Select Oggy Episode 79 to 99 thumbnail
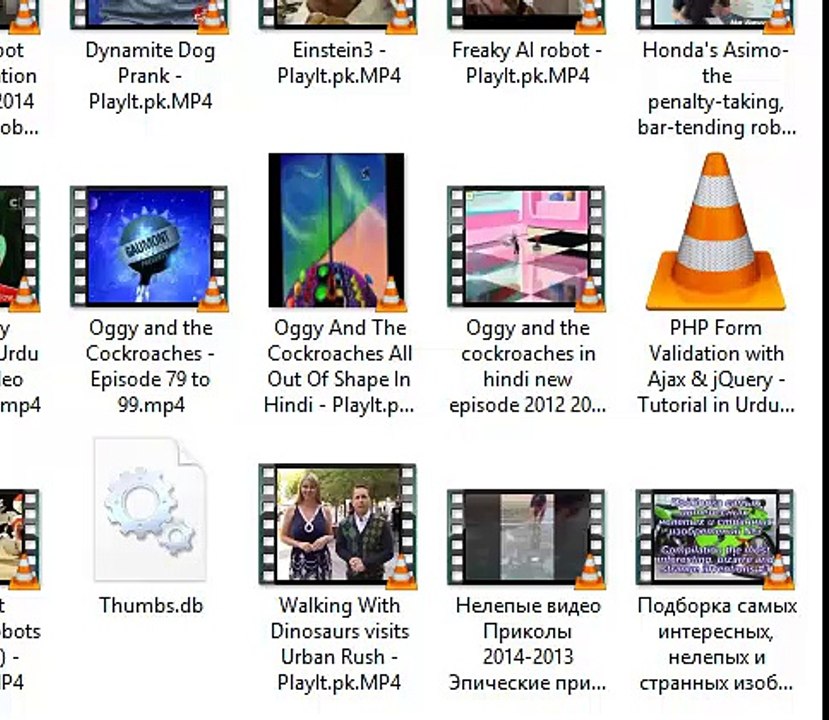Image resolution: width=829 pixels, height=720 pixels. pos(150,247)
